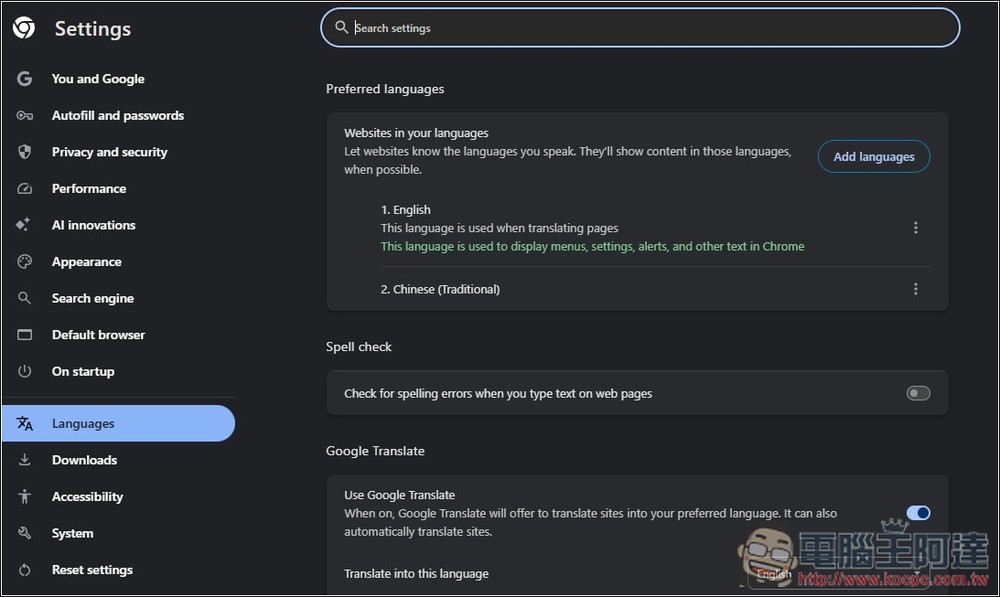This screenshot has width=1000, height=597.
Task: Click the AI innovations sparkle icon
Action: coord(25,225)
